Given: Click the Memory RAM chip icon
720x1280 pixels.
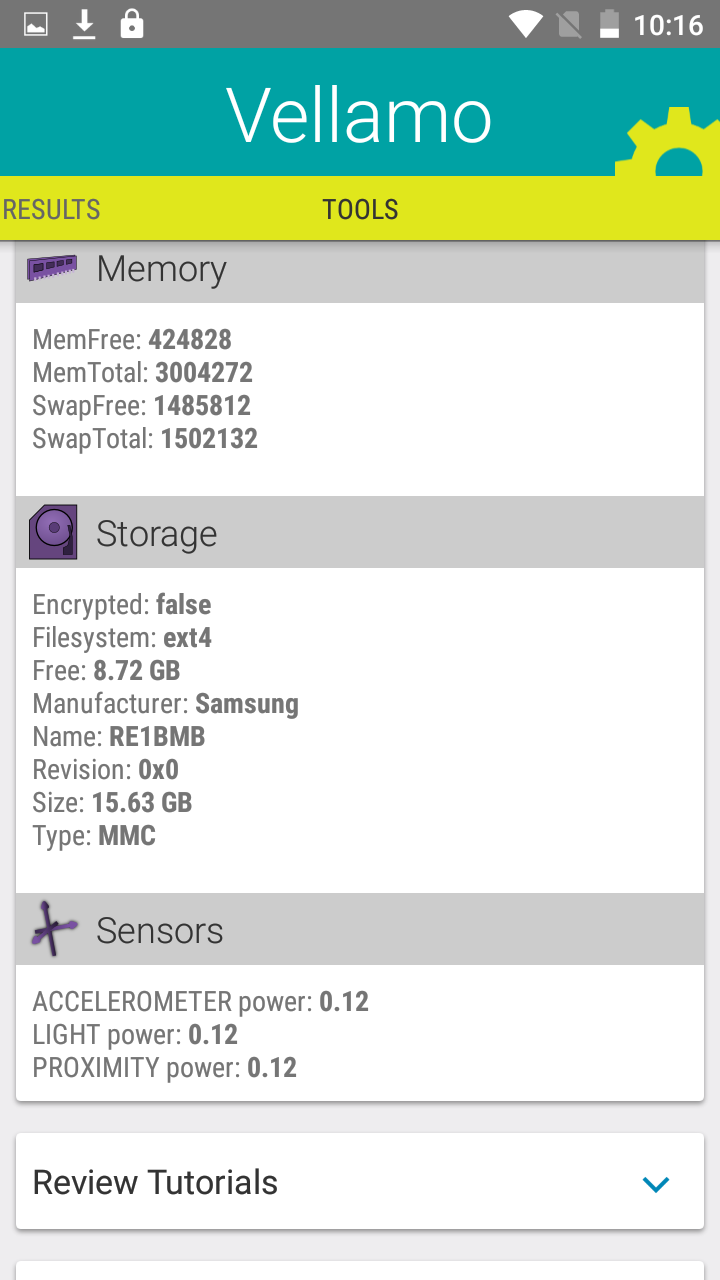Looking at the screenshot, I should [x=52, y=268].
